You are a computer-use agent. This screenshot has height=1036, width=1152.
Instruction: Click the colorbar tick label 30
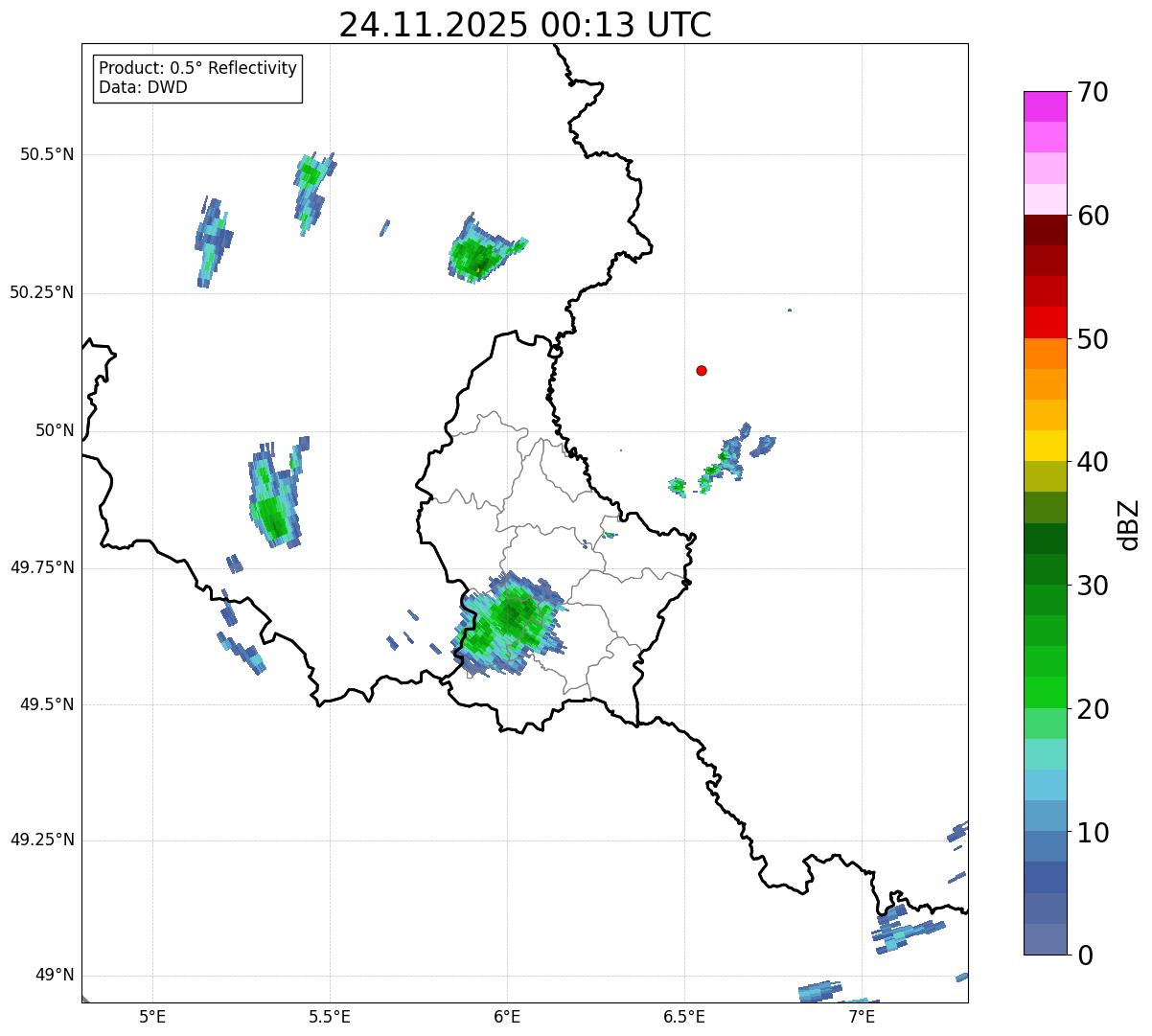point(1093,586)
